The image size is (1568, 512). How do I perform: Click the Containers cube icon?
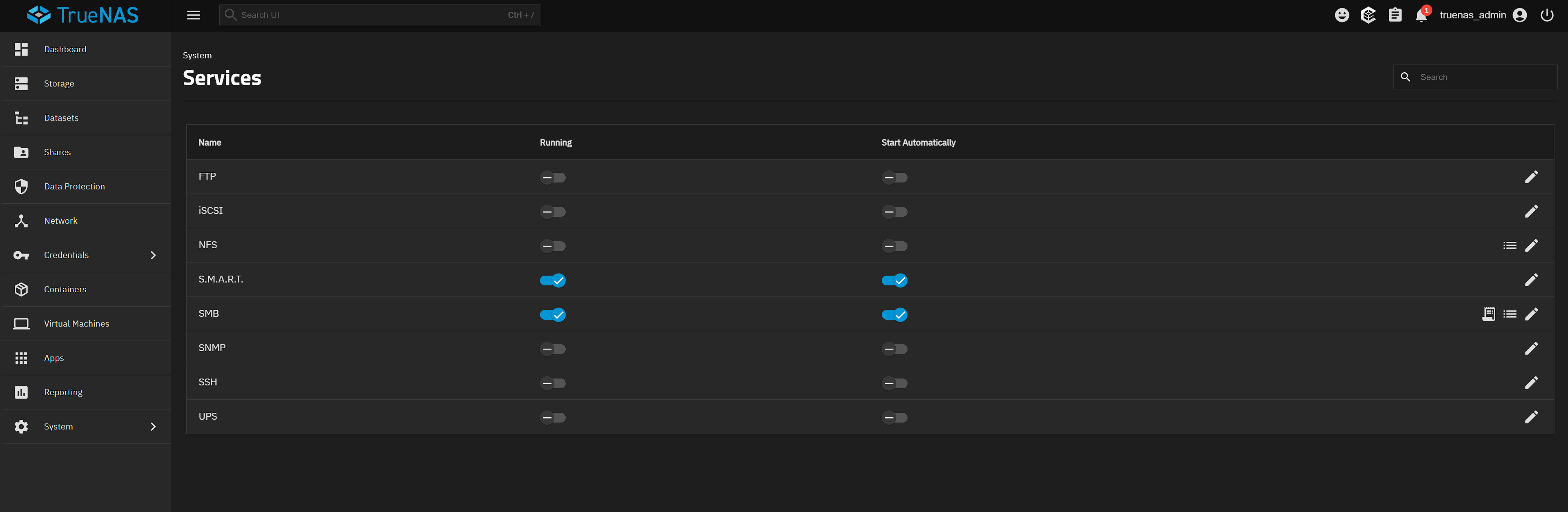click(x=21, y=289)
